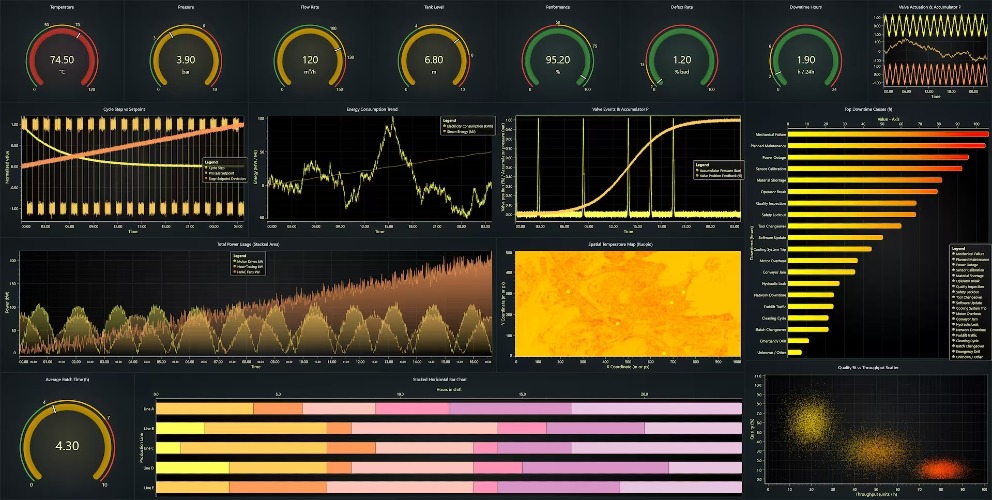The image size is (992, 500).
Task: Select the red cluster in Quality vs Throughput scatter
Action: click(x=942, y=469)
